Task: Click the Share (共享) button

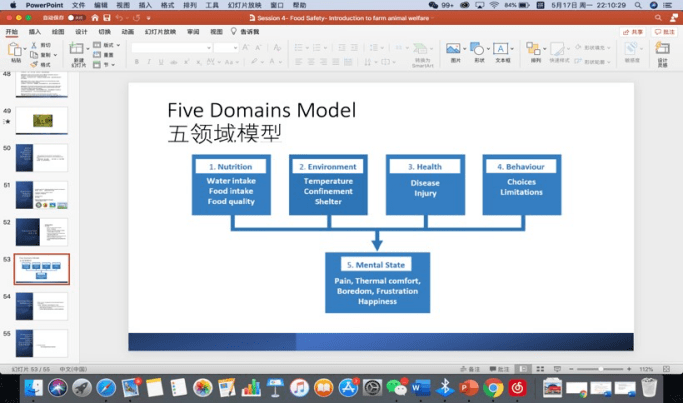Action: pos(634,31)
